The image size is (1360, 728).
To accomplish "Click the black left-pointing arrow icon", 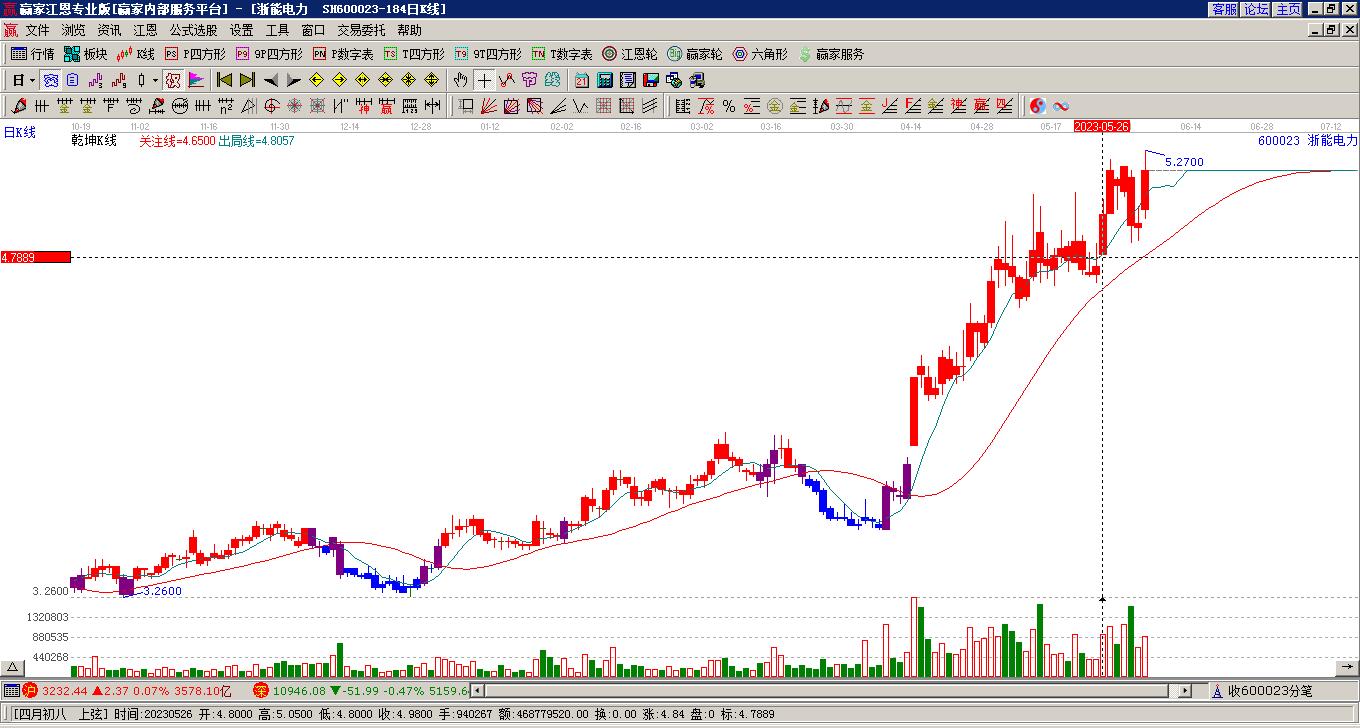I will click(271, 80).
